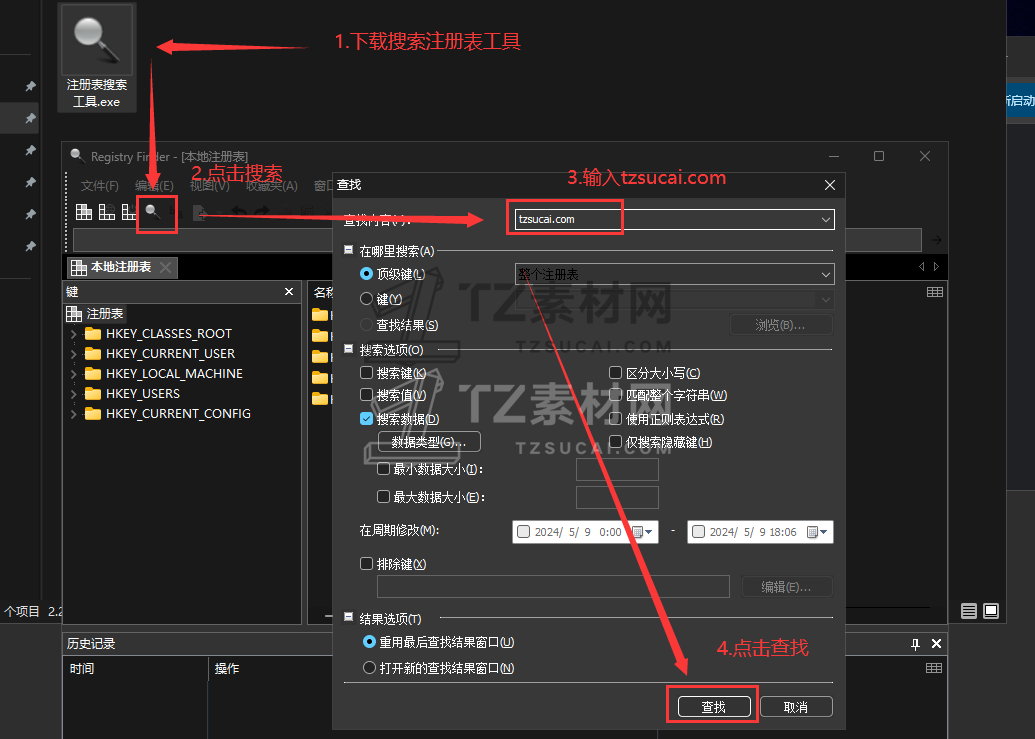Select the 顶级键 radio button

point(366,273)
